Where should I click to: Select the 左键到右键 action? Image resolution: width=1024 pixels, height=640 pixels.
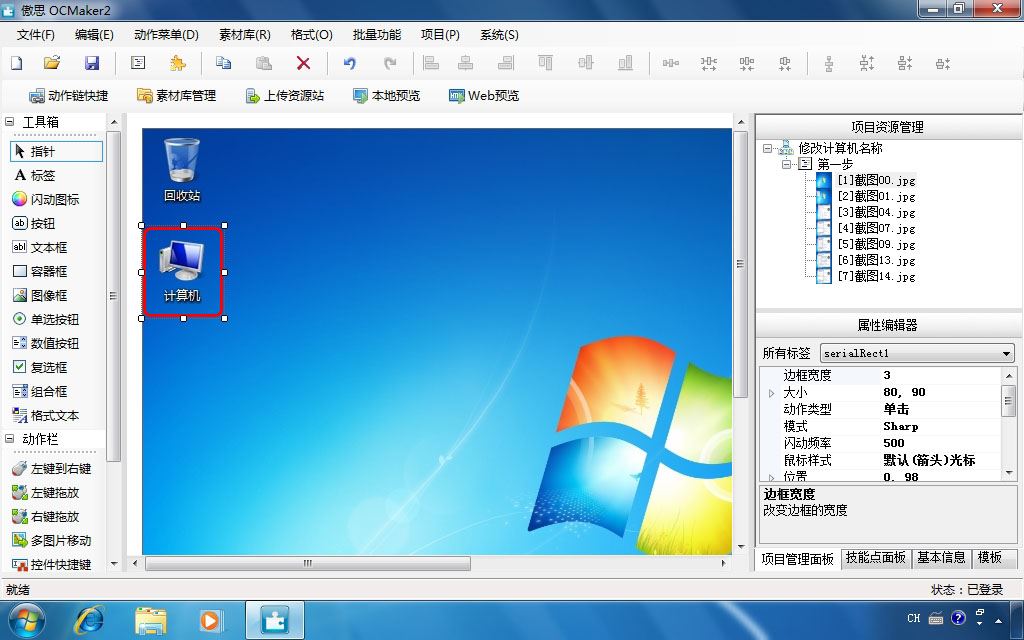pyautogui.click(x=52, y=468)
